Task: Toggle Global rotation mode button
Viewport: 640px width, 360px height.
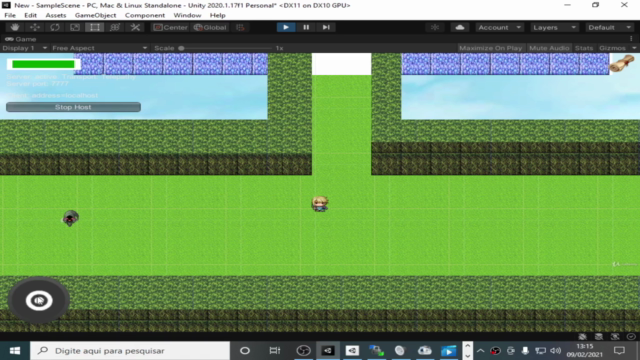Action: pyautogui.click(x=210, y=27)
